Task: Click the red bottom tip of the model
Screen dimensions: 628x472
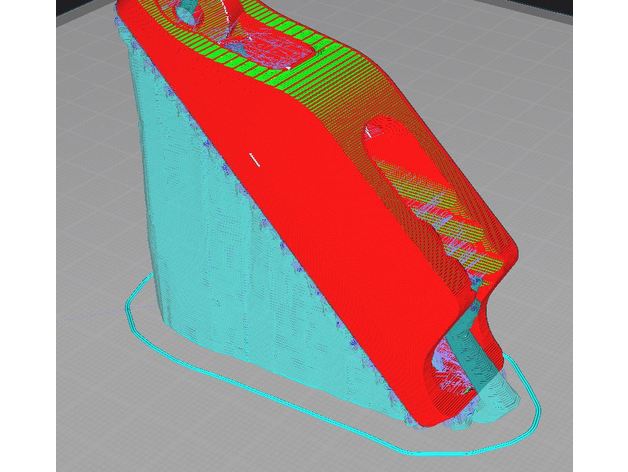Action: click(425, 415)
